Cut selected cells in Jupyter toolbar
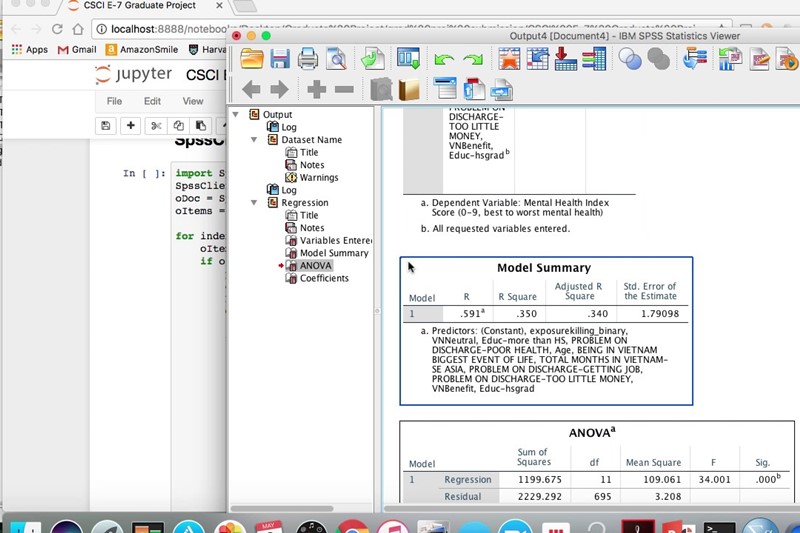The height and width of the screenshot is (533, 800). pyautogui.click(x=157, y=125)
